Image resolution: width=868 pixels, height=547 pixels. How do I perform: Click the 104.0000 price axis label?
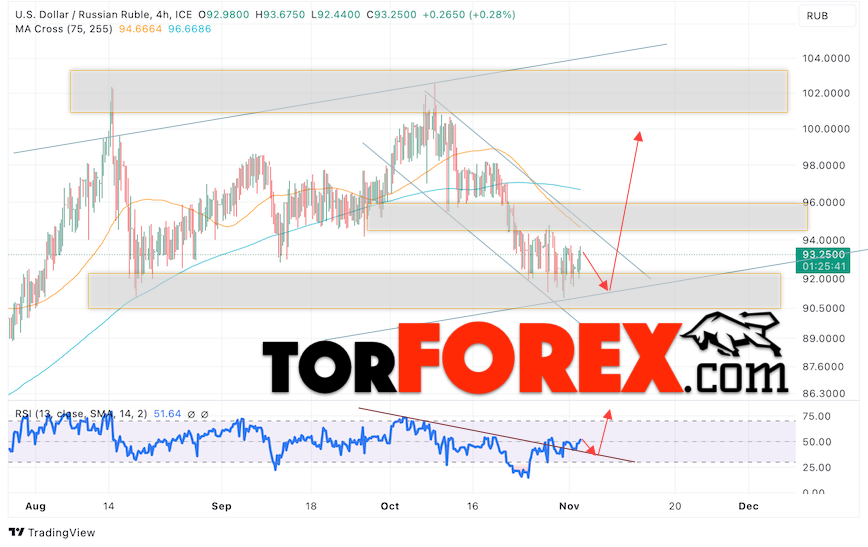826,58
